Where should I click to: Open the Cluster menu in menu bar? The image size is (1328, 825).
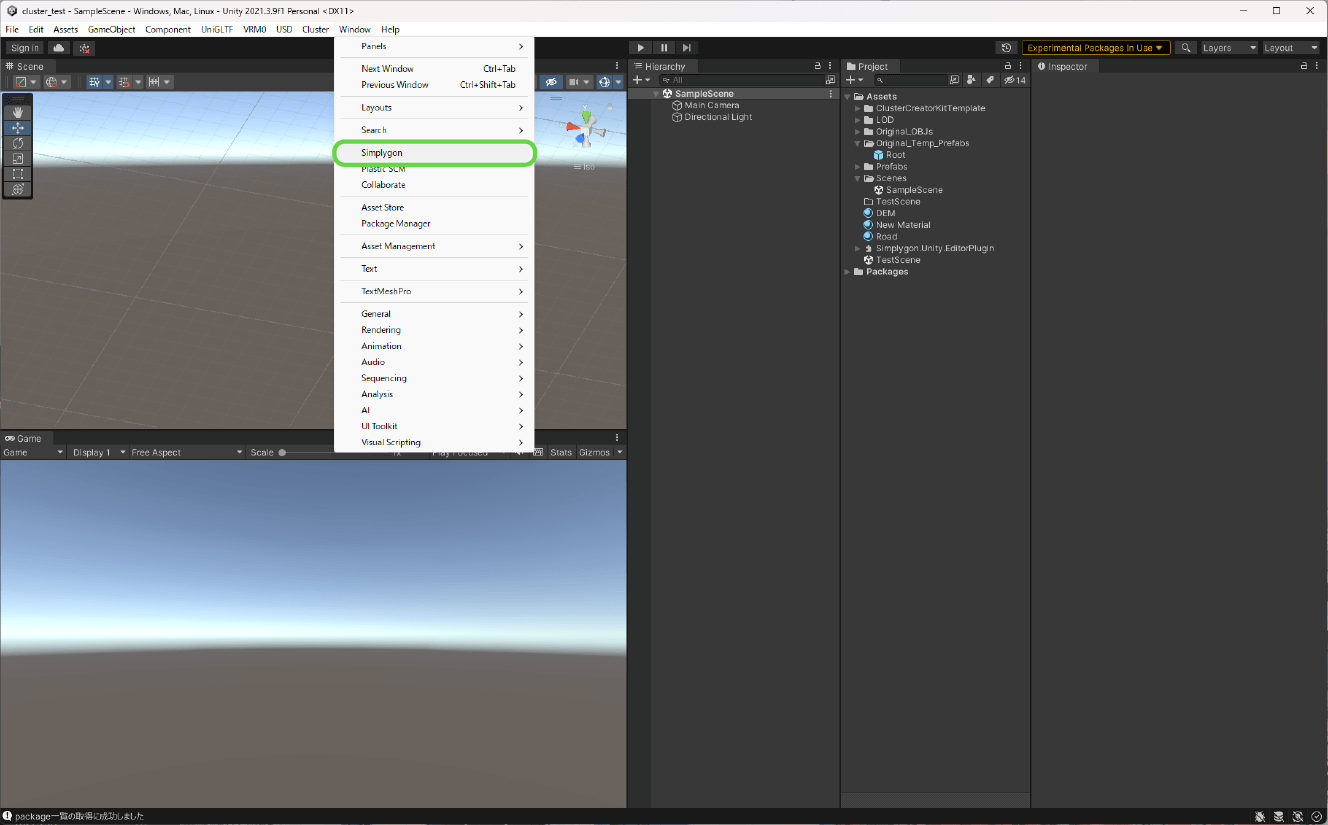tap(315, 30)
